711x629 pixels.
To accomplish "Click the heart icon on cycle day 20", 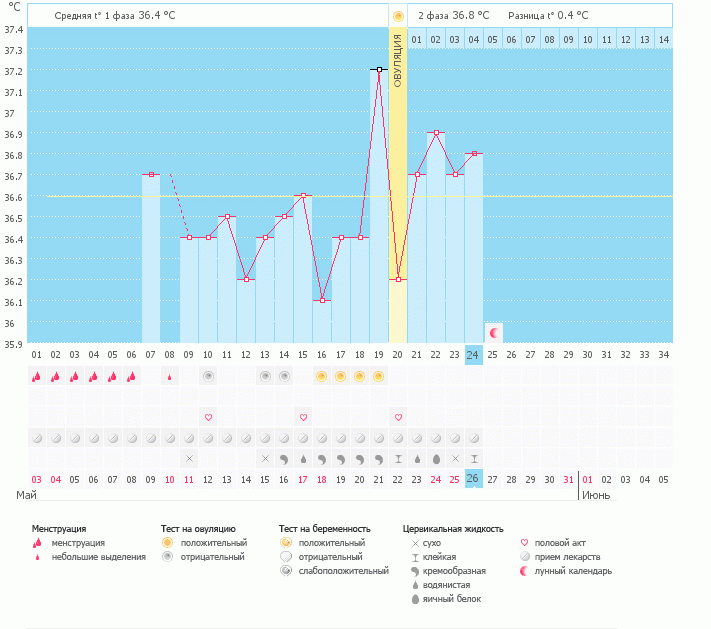I will tap(398, 417).
